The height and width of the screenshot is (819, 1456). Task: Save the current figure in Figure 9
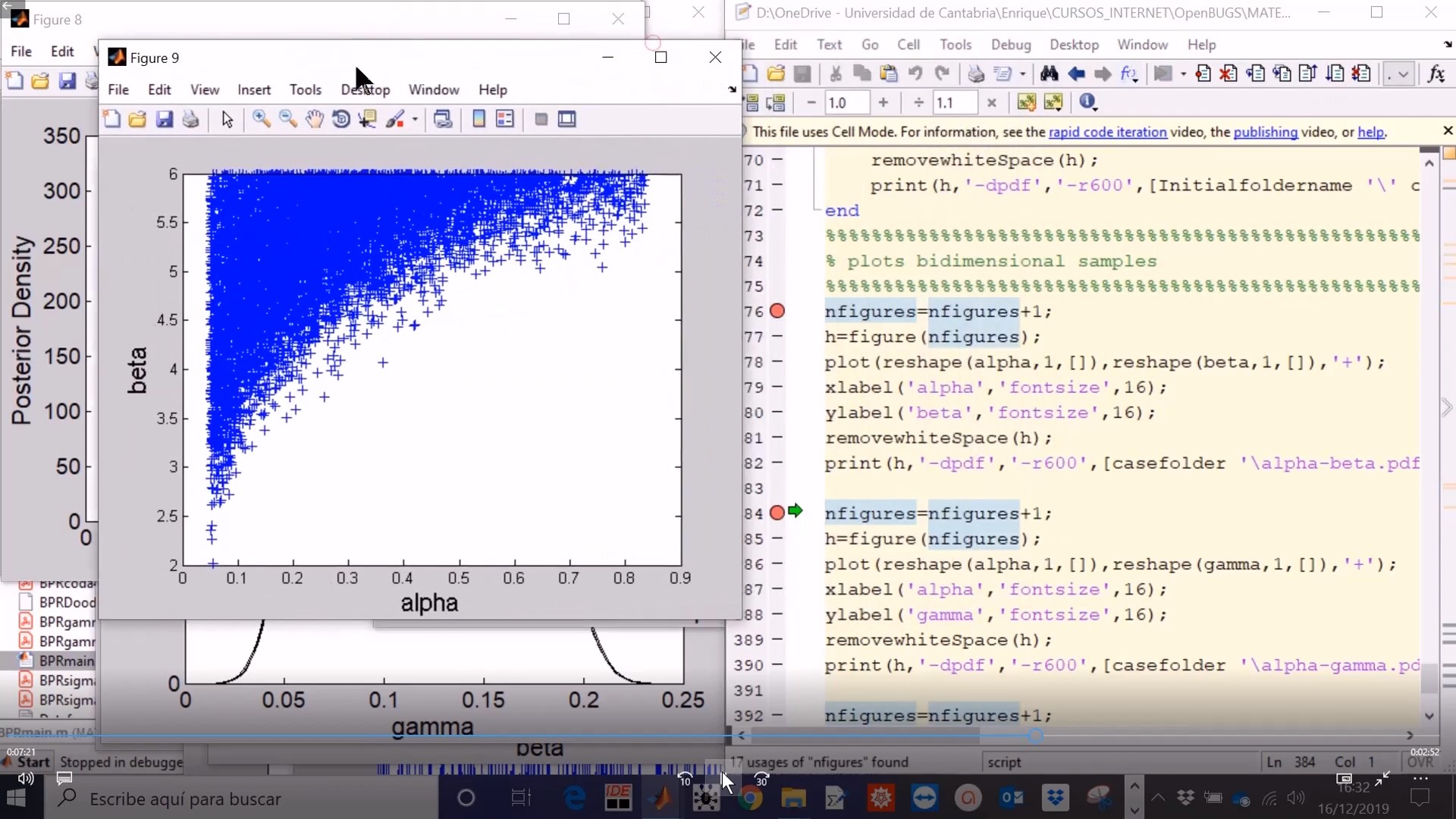[164, 119]
